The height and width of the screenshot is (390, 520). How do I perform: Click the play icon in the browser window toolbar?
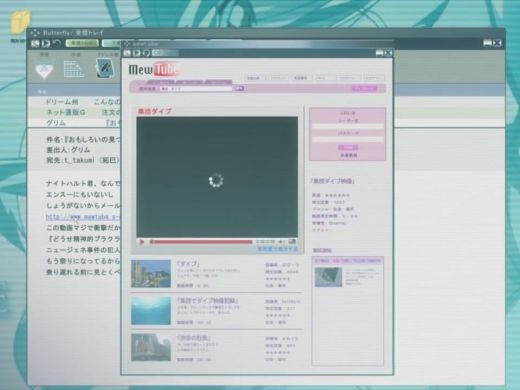click(x=137, y=53)
